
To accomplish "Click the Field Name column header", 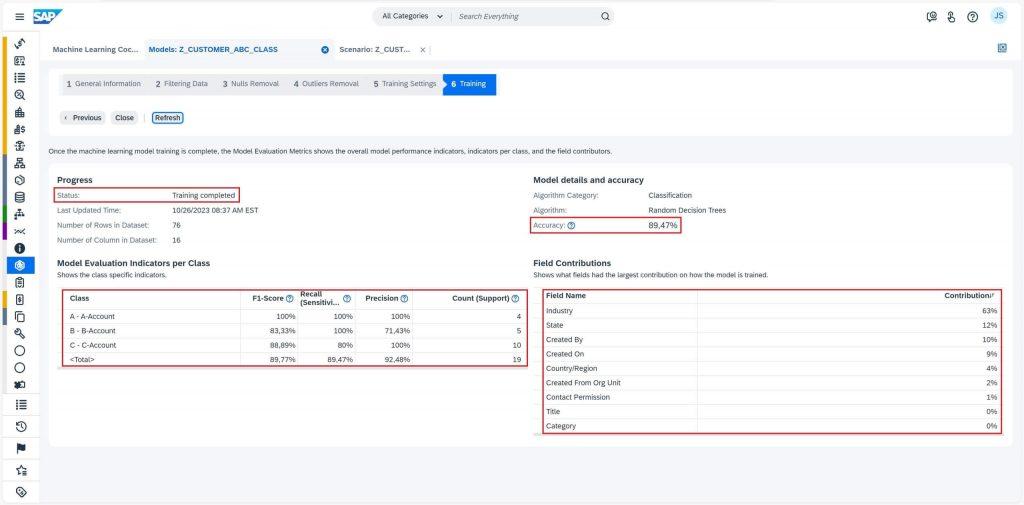I will tap(566, 296).
